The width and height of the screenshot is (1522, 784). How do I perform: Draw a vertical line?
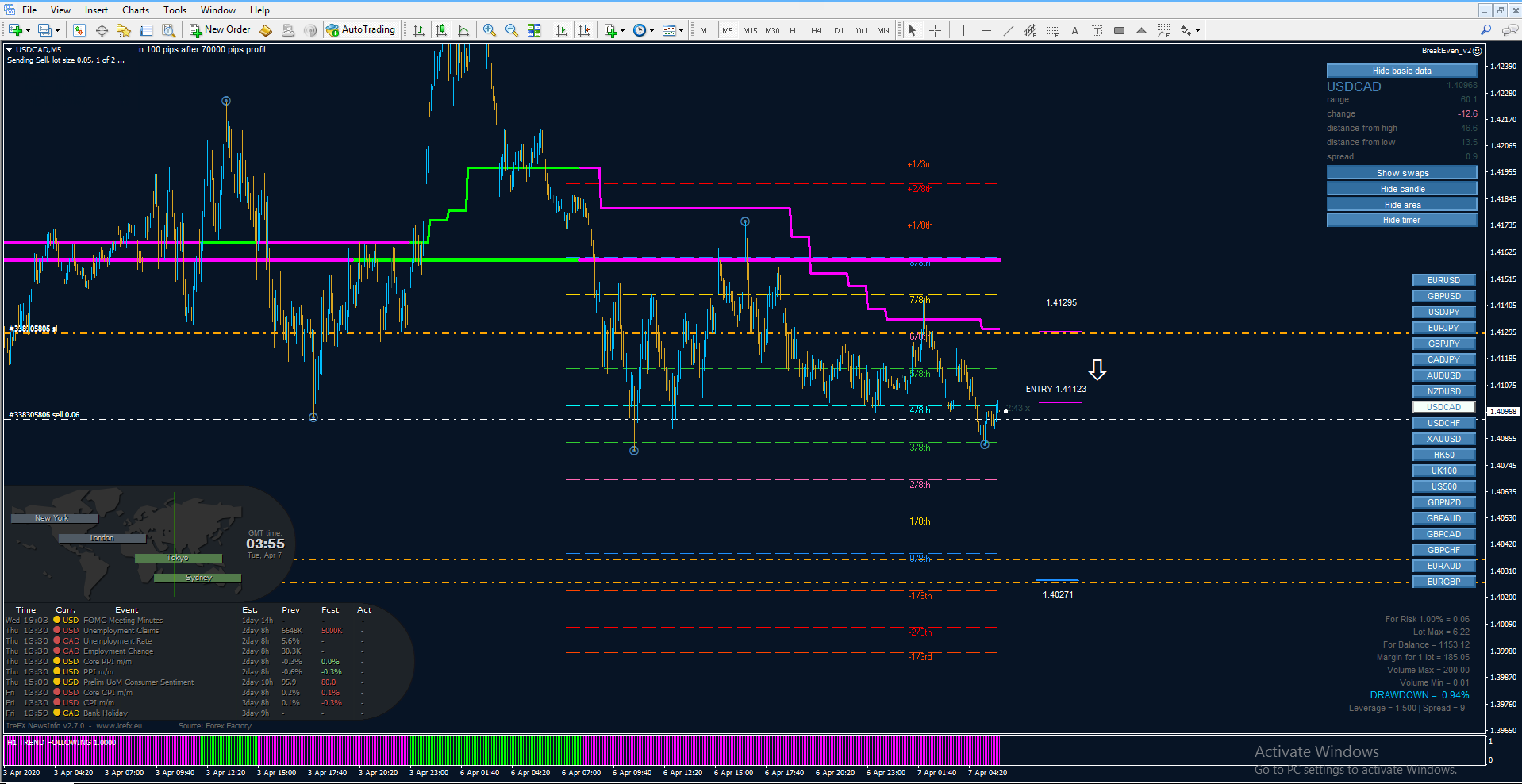[x=963, y=30]
